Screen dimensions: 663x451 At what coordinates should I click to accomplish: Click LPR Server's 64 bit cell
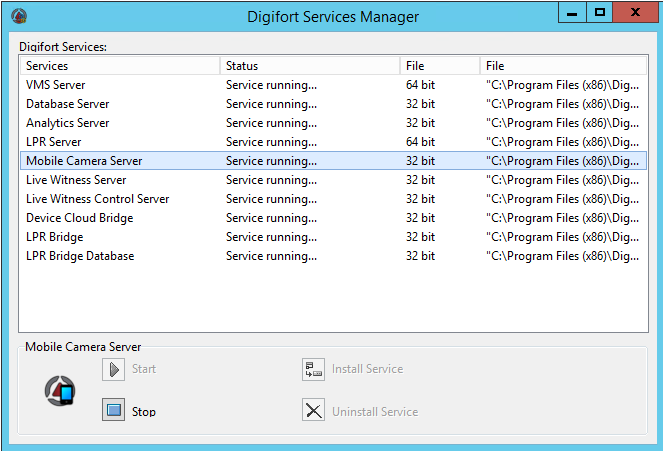point(420,142)
